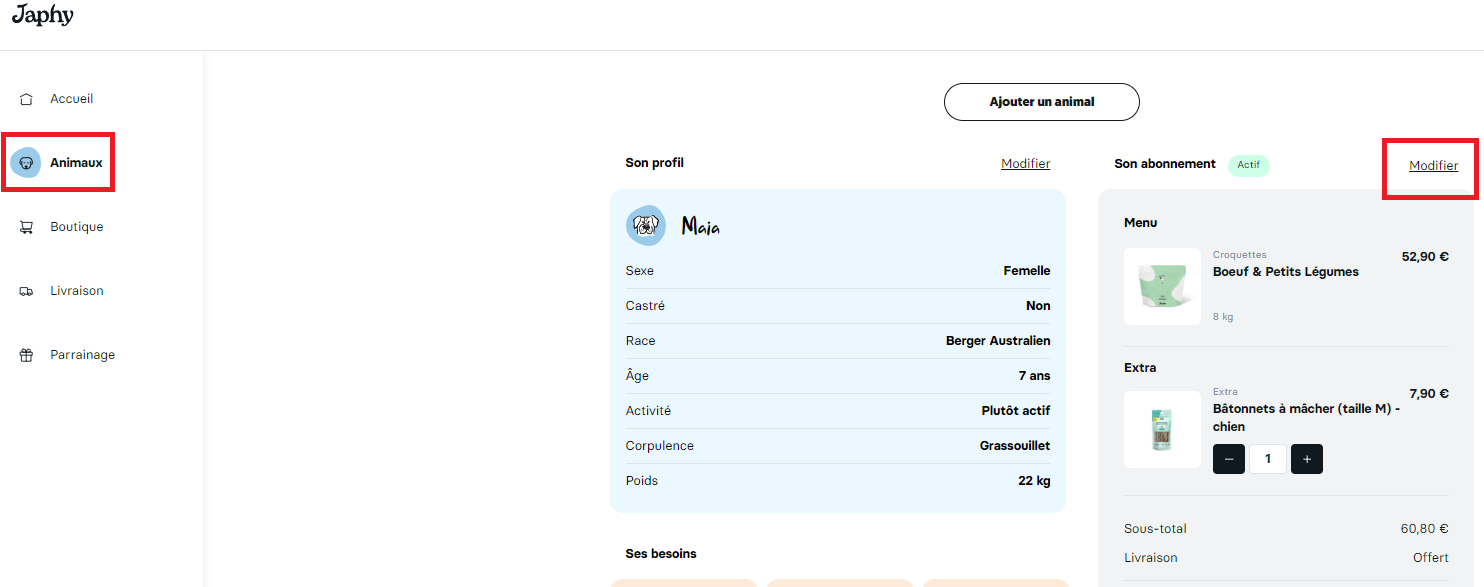Click the shopping cart Boutique icon

(x=26, y=227)
